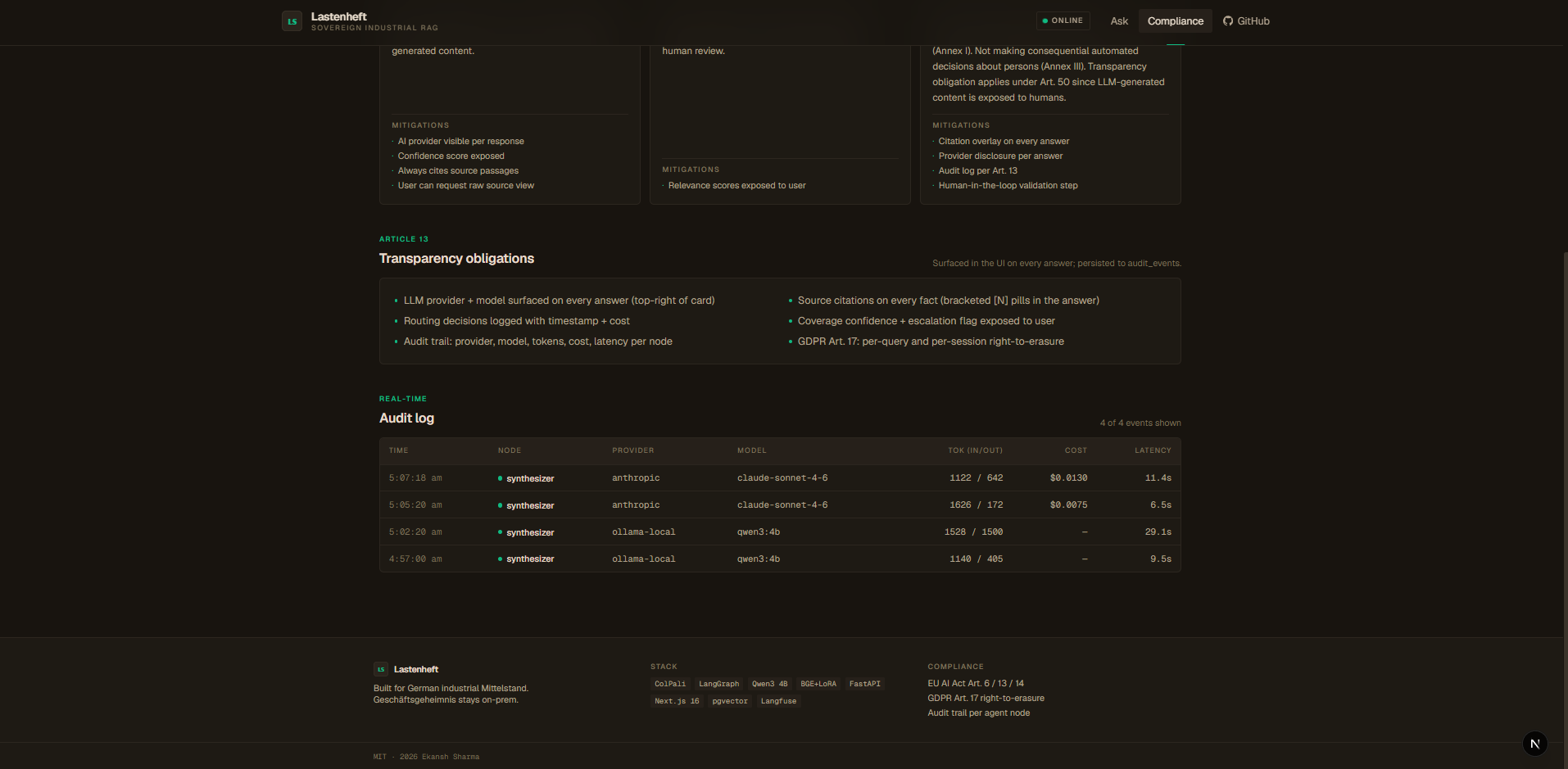Click 'Citation overlay on every answer' mitigation

click(x=1004, y=142)
